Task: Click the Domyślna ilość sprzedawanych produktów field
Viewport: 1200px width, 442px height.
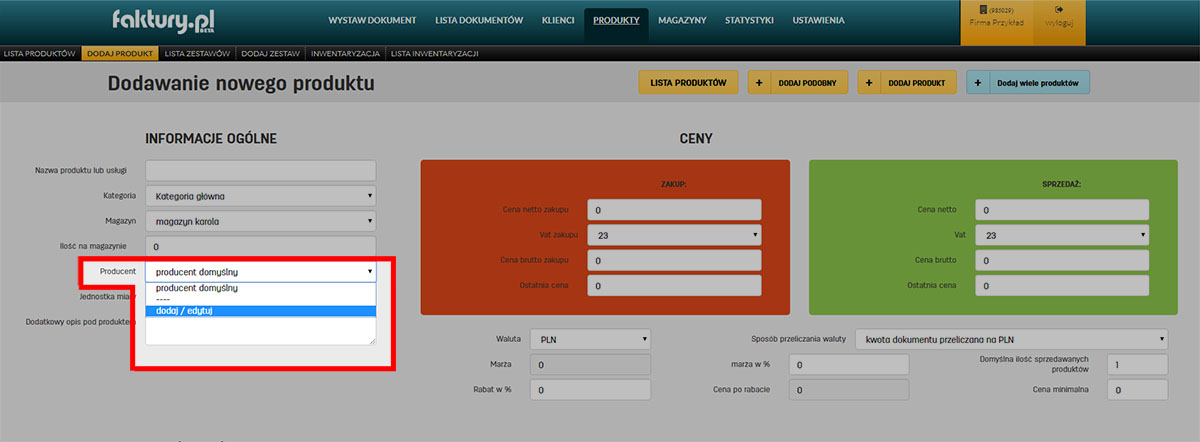Action: tap(1137, 365)
